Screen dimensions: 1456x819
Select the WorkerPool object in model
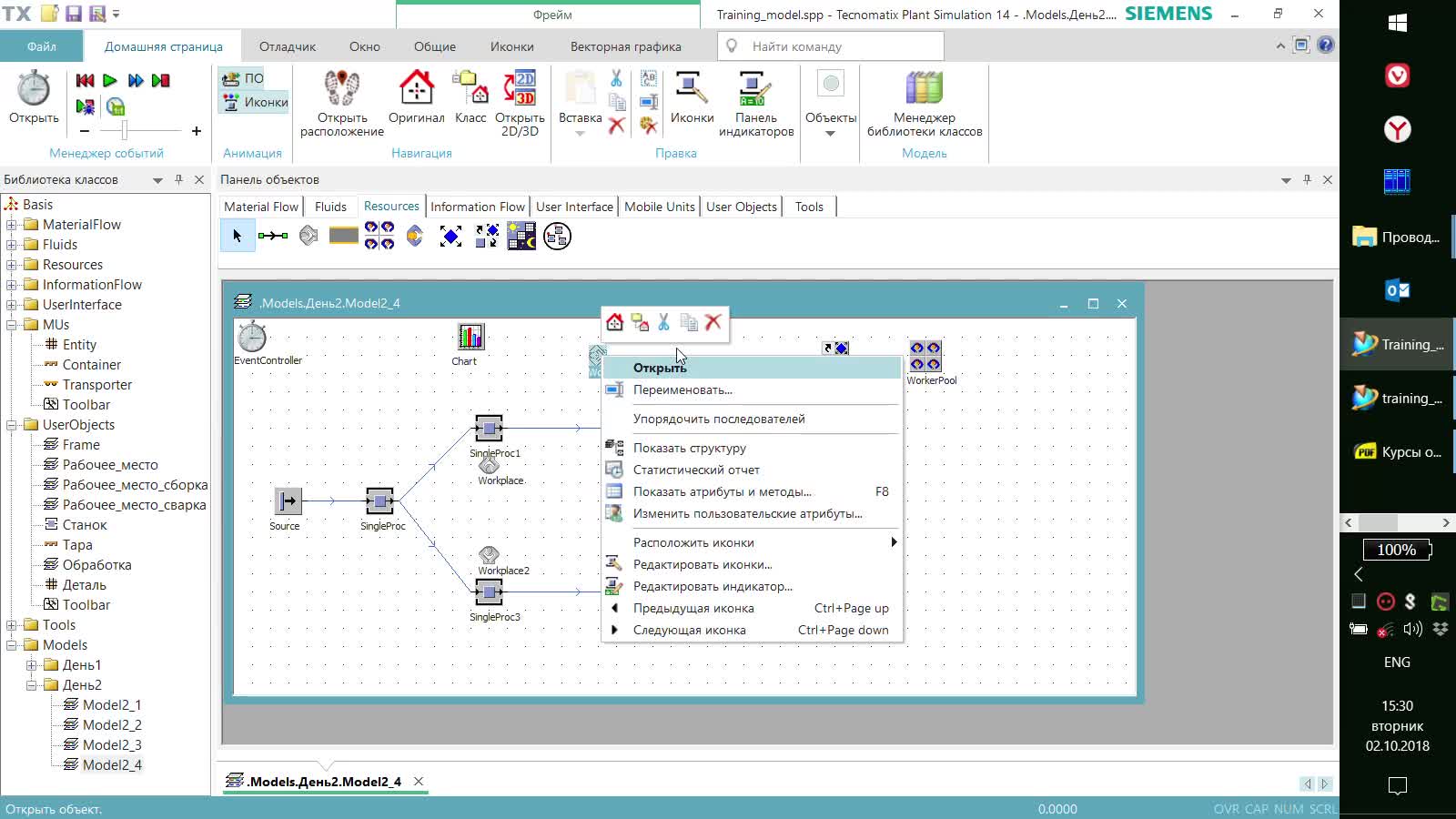tap(925, 356)
